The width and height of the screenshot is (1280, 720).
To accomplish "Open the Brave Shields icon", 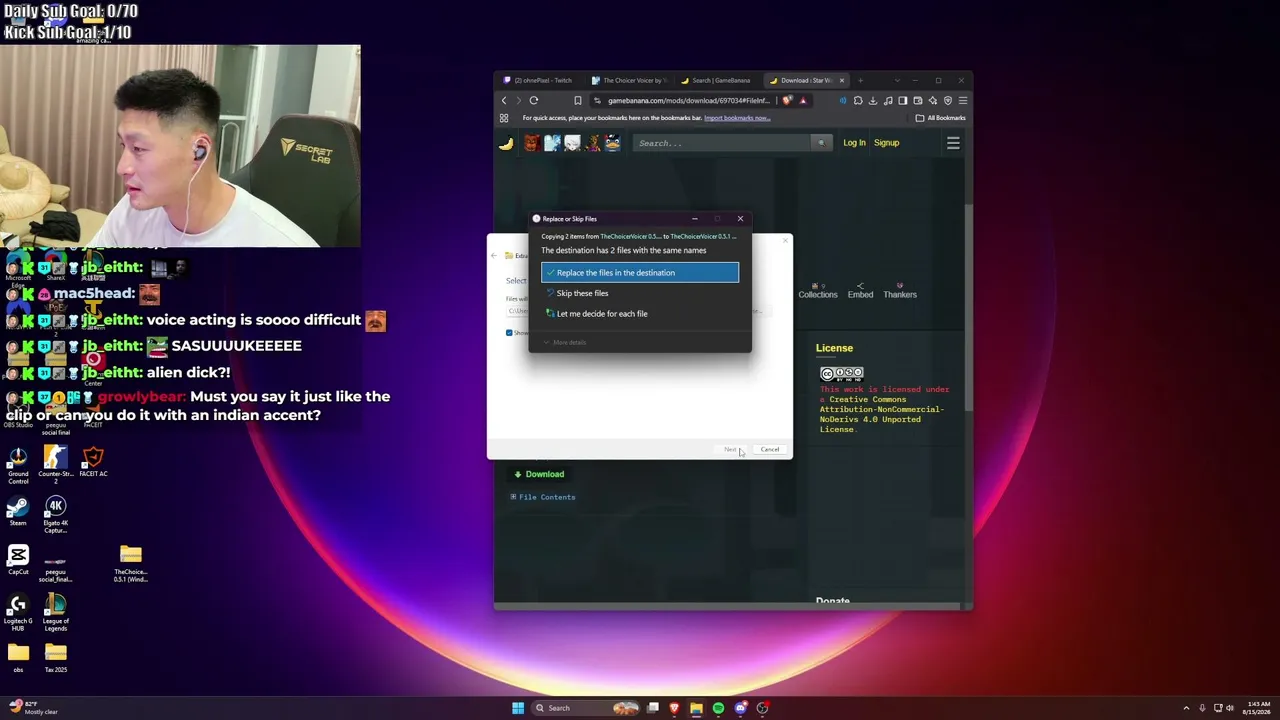I will (x=788, y=100).
